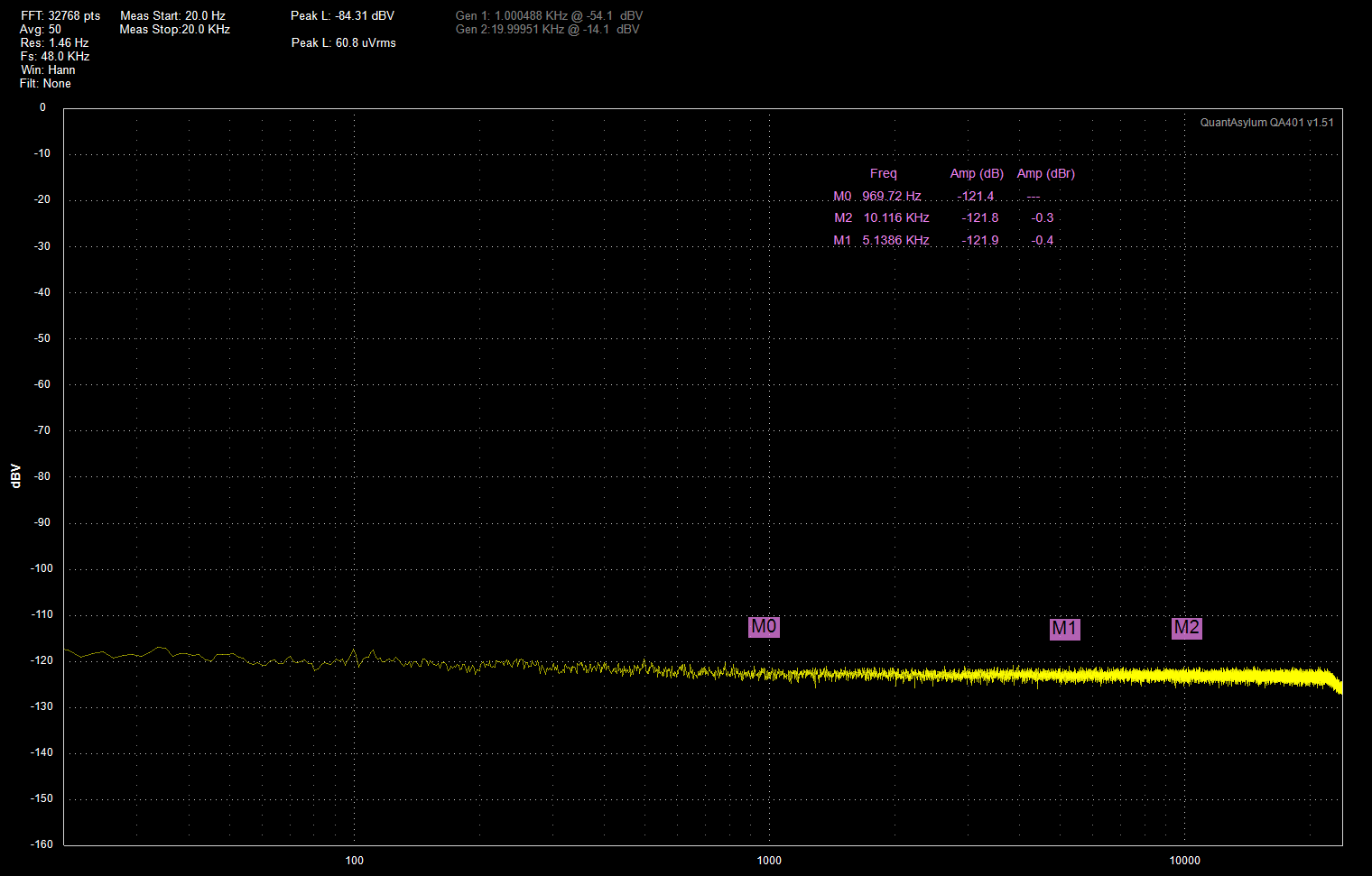Click the M0 amplitude value -121.4
Viewport: 1372px width, 876px height.
(x=976, y=196)
